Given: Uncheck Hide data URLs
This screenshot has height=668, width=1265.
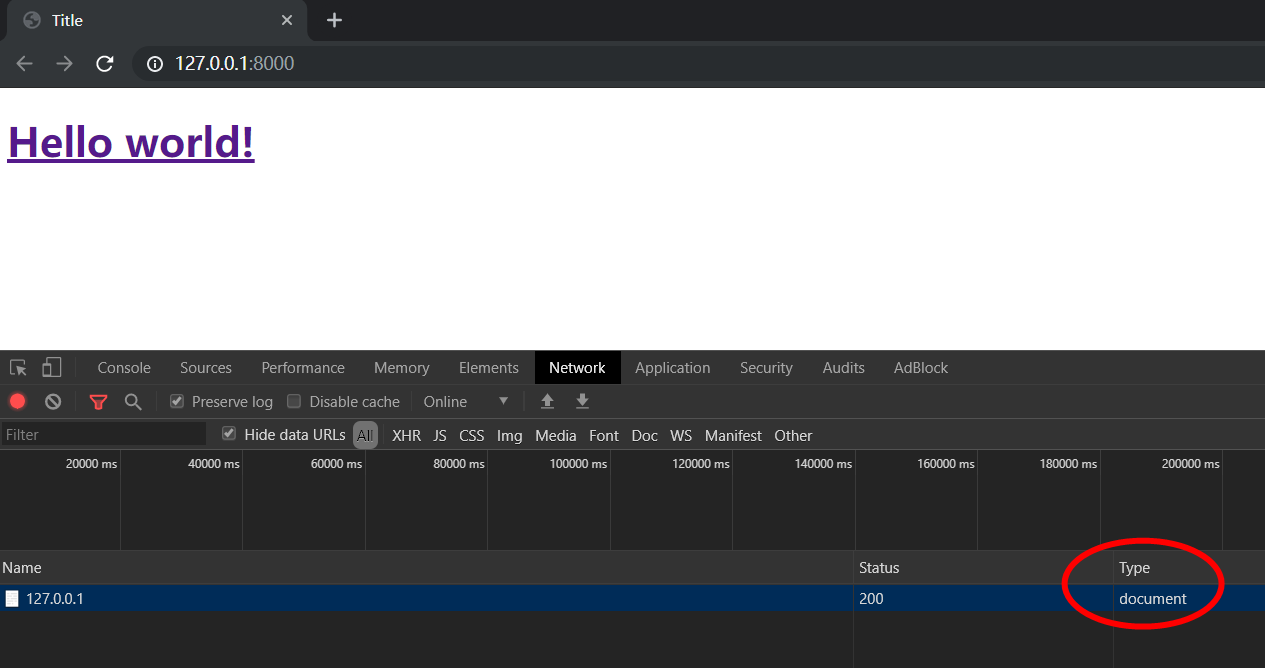Looking at the screenshot, I should pyautogui.click(x=229, y=434).
